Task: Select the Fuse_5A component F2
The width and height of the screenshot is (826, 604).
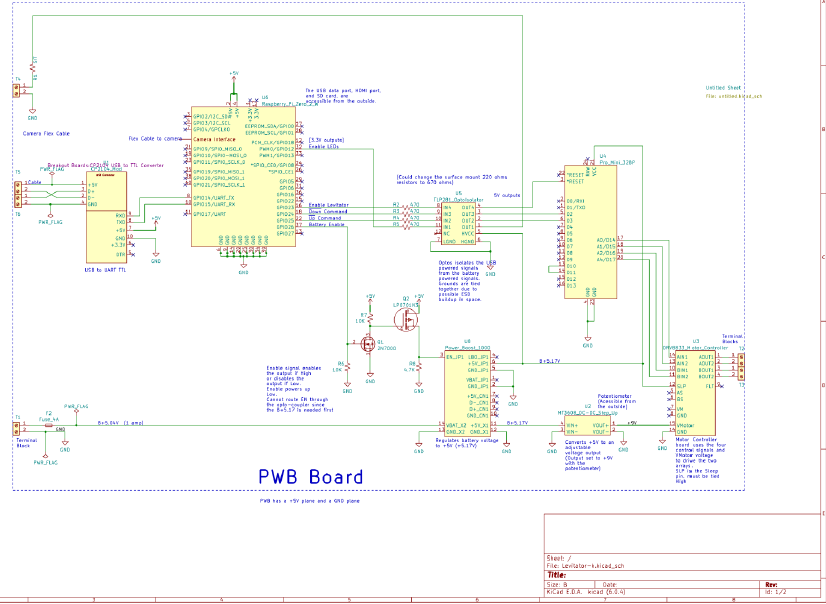Action: click(49, 425)
